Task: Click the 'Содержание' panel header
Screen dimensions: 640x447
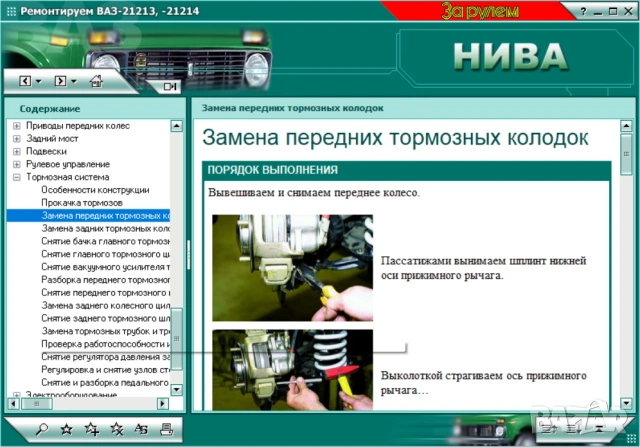Action: pyautogui.click(x=50, y=109)
